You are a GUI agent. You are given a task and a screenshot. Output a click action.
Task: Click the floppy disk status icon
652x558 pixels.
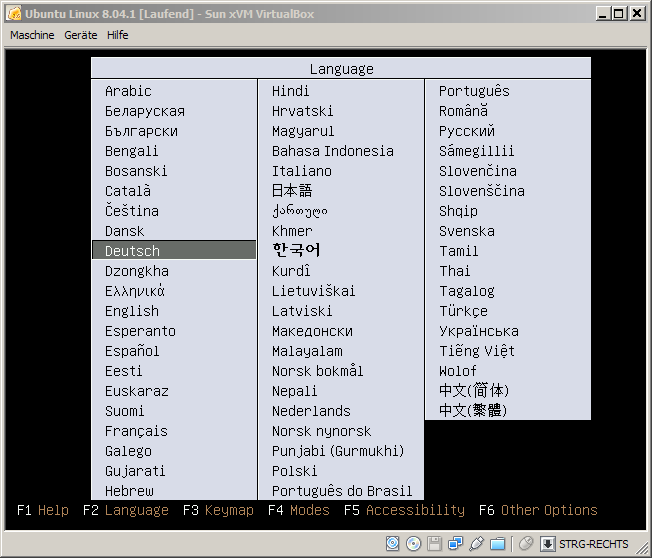point(434,543)
